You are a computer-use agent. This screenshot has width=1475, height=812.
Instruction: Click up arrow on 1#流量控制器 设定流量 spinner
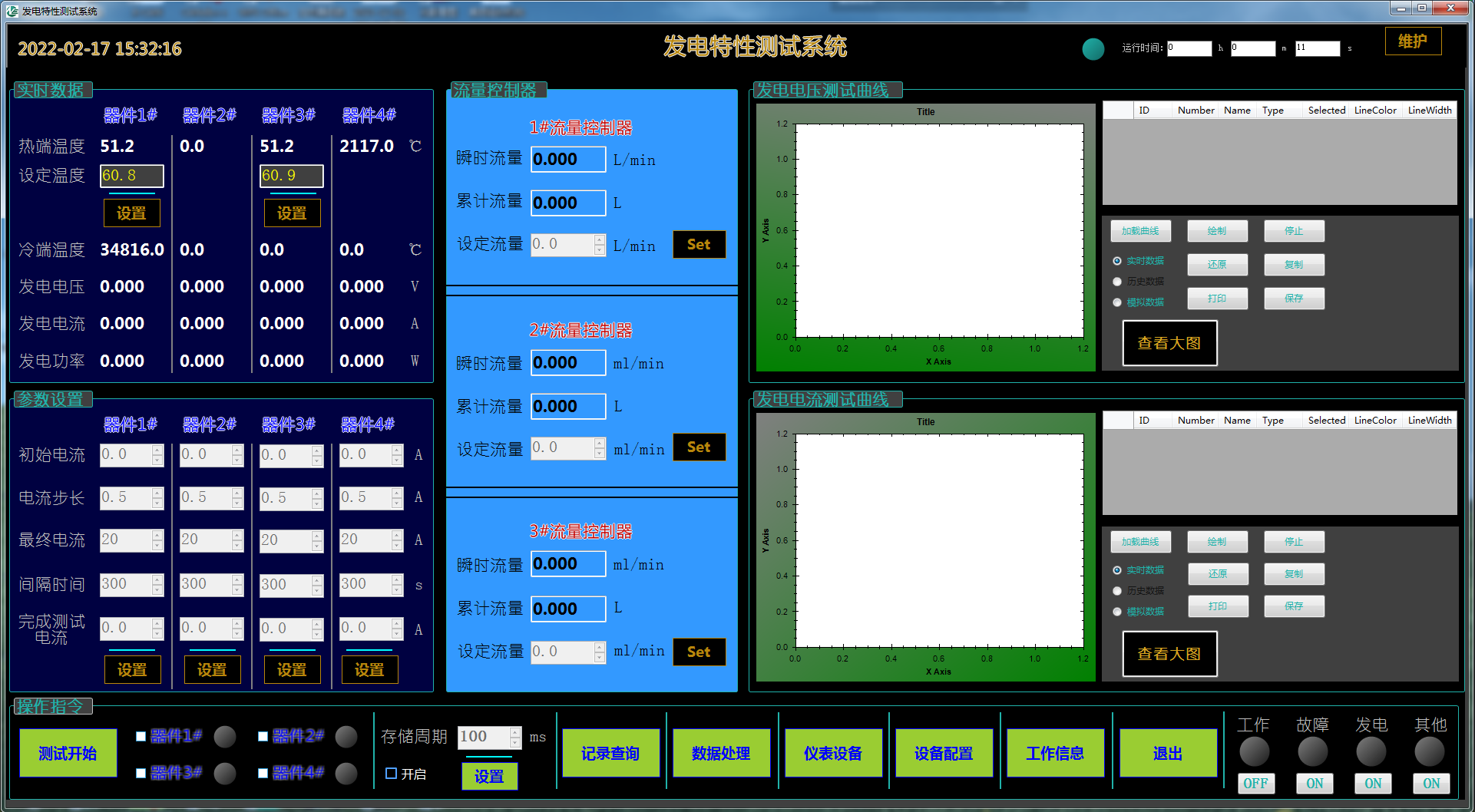600,239
